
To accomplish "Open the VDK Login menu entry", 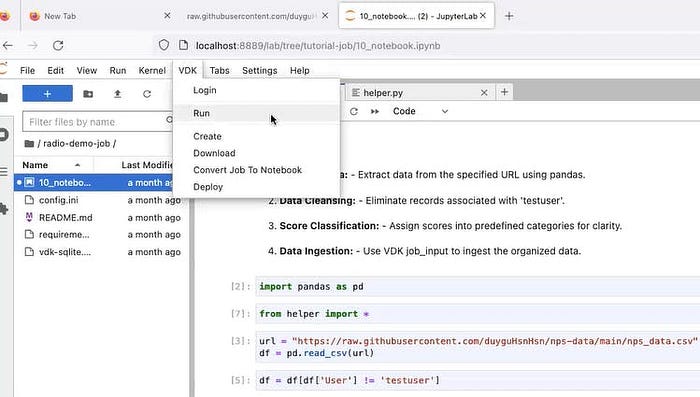I will pyautogui.click(x=205, y=90).
